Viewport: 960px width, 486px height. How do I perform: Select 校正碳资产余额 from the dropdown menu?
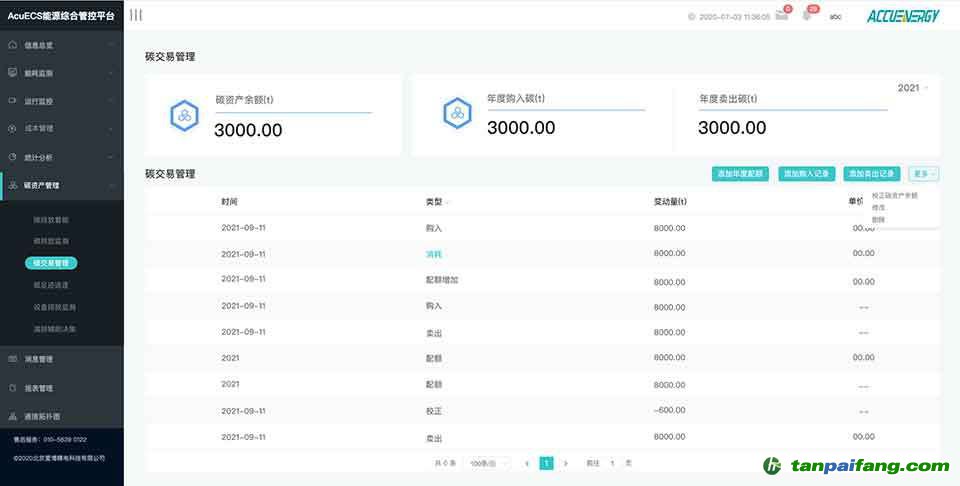[894, 195]
